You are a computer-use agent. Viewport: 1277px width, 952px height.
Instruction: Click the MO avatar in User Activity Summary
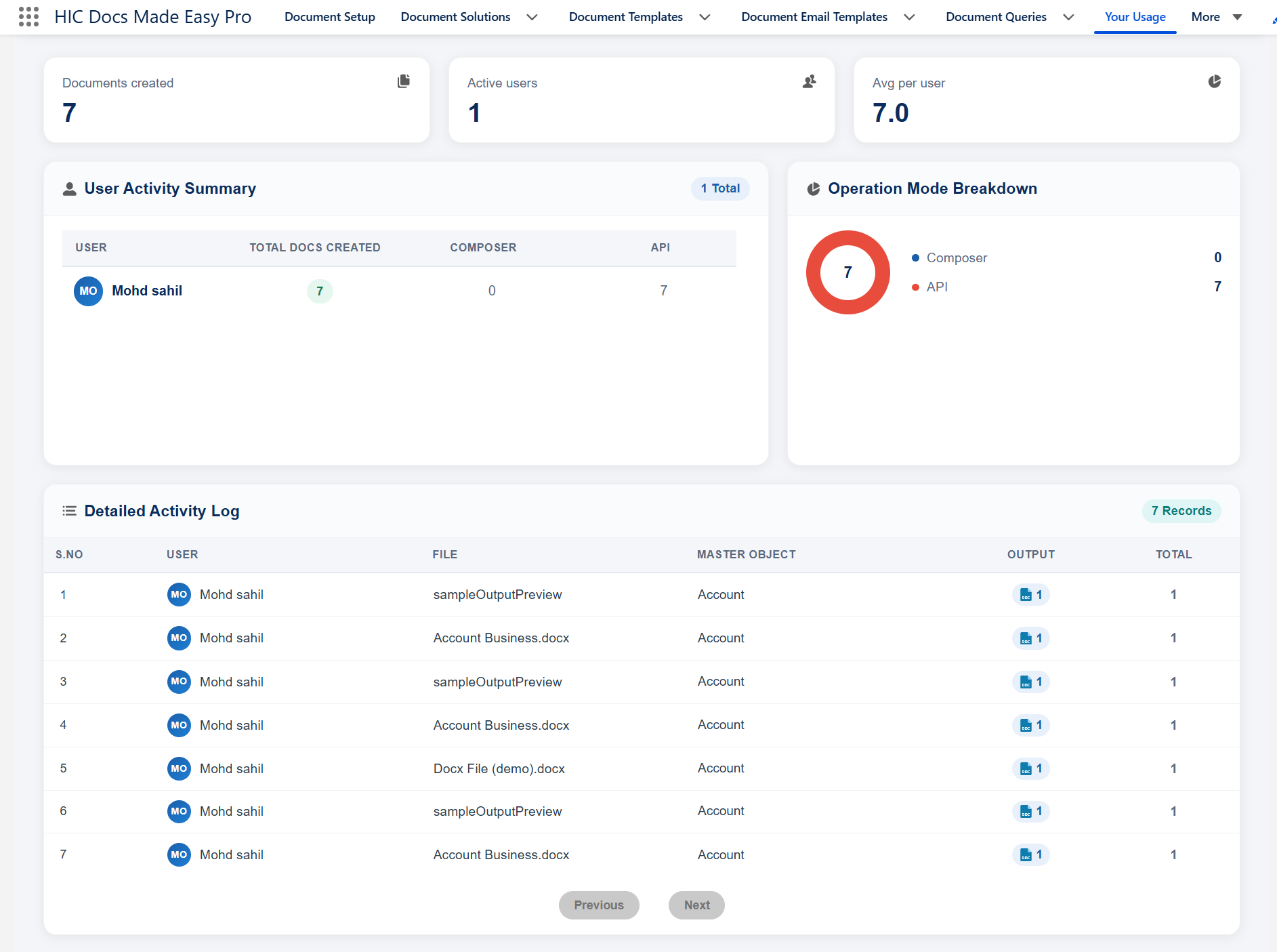point(88,291)
